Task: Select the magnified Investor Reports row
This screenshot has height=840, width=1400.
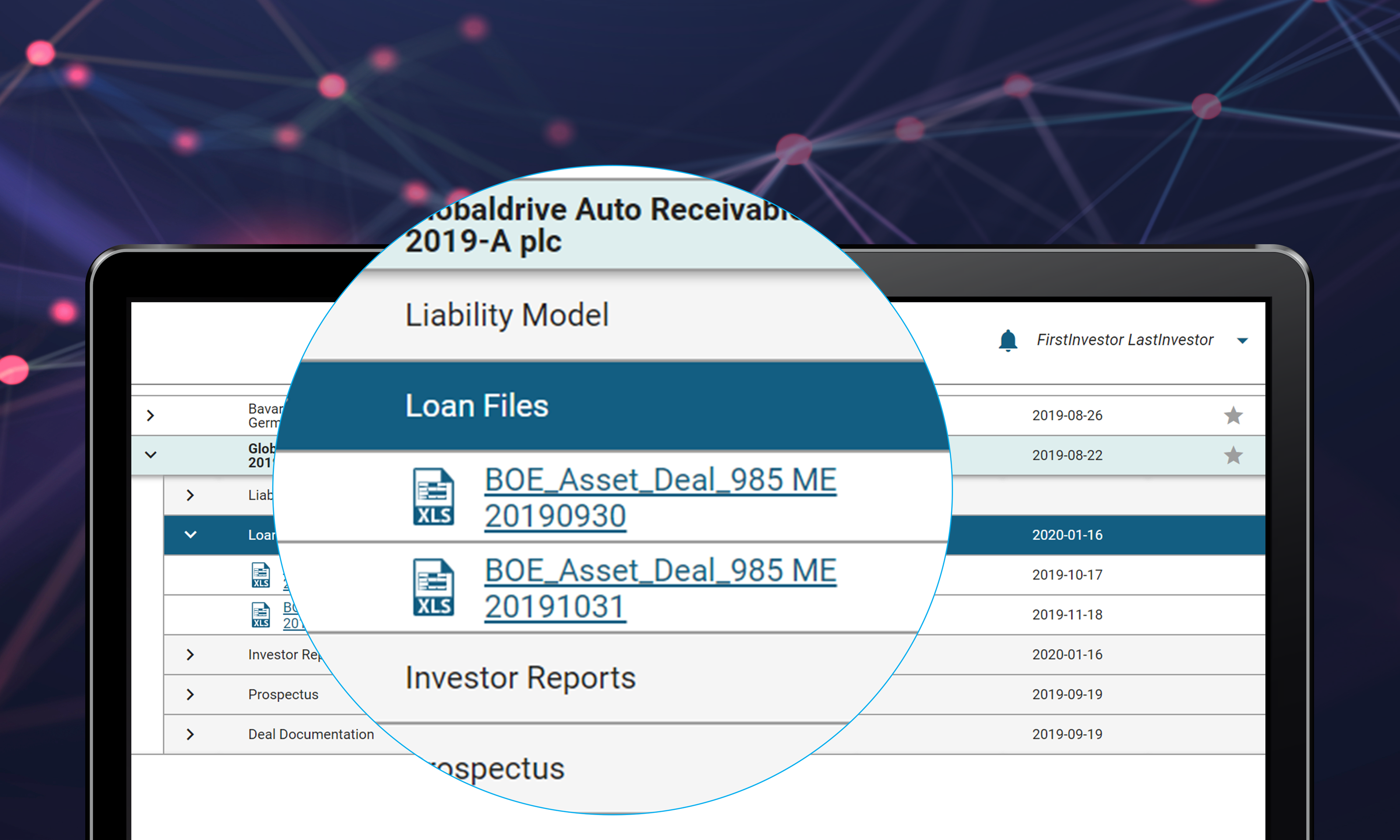Action: [520, 678]
